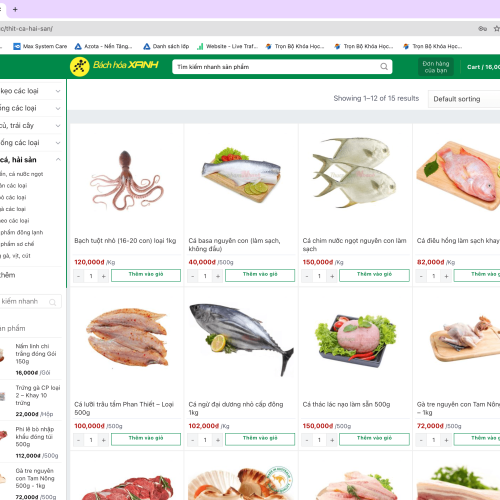Increase quantity for Cá thác lác nạo

point(332,440)
